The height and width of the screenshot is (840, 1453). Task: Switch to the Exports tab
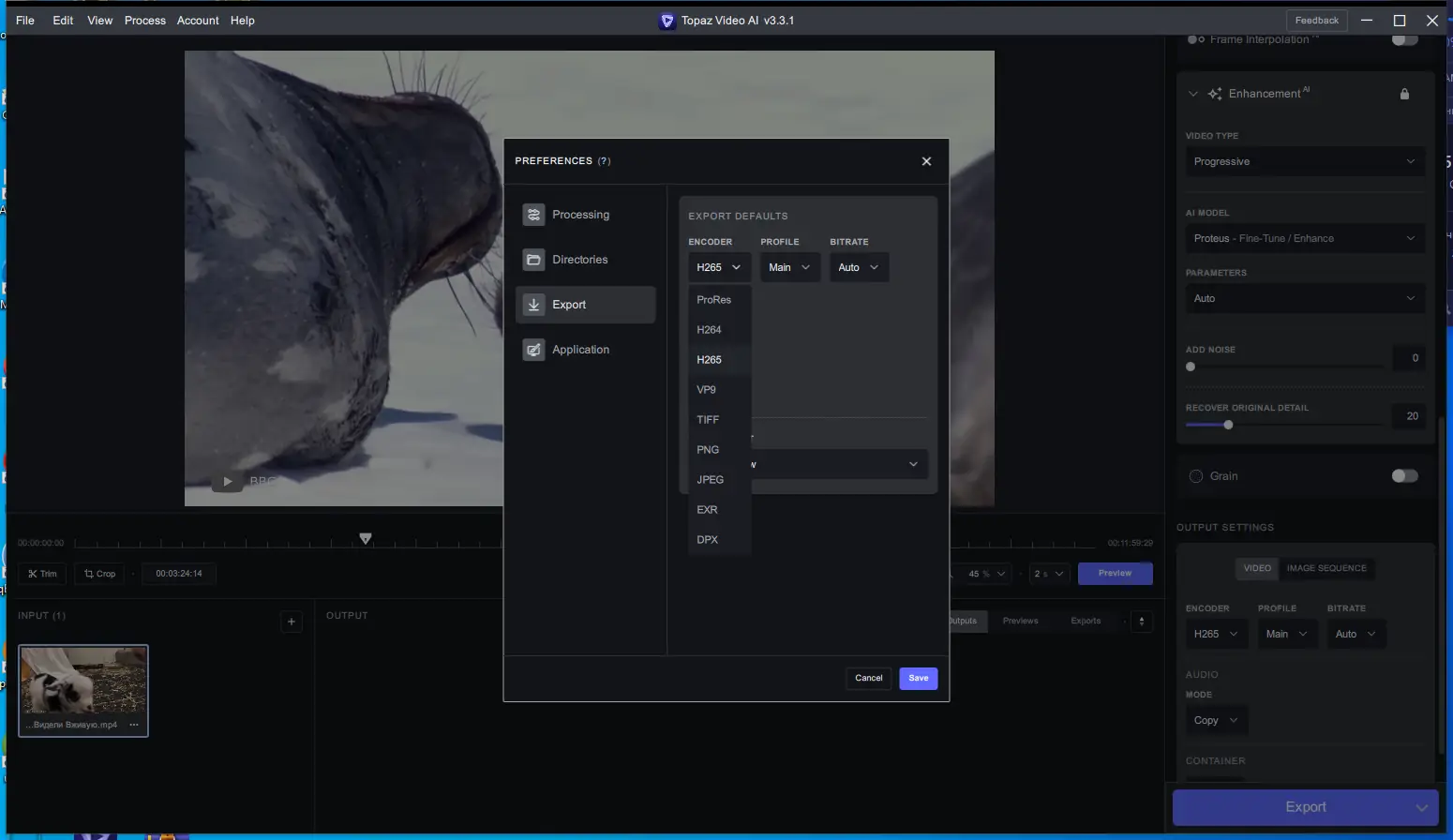tap(1086, 621)
